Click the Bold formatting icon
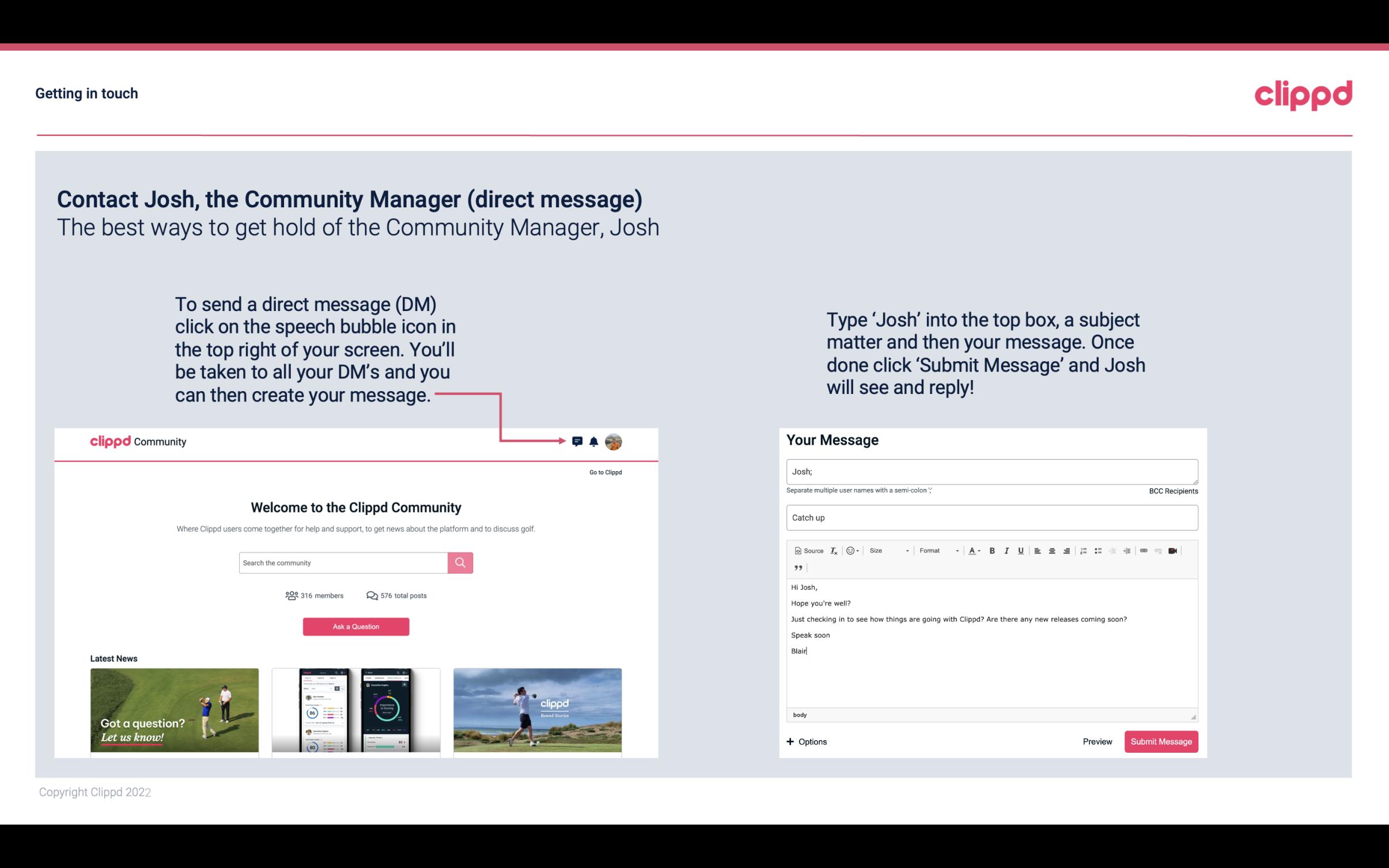The height and width of the screenshot is (868, 1389). point(993,550)
